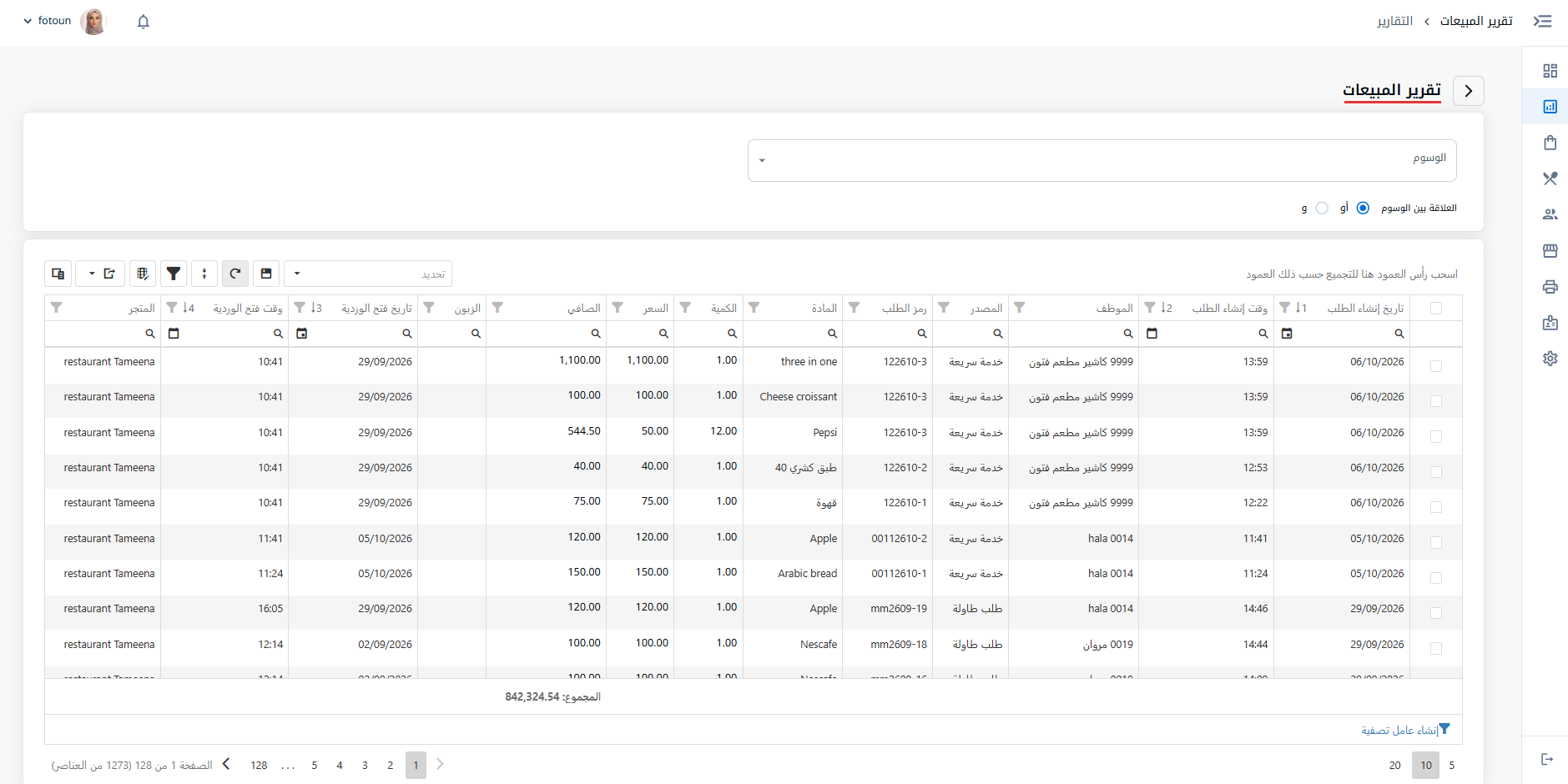
Task: Click the vertical collapse arrows toolbar icon
Action: coord(204,274)
